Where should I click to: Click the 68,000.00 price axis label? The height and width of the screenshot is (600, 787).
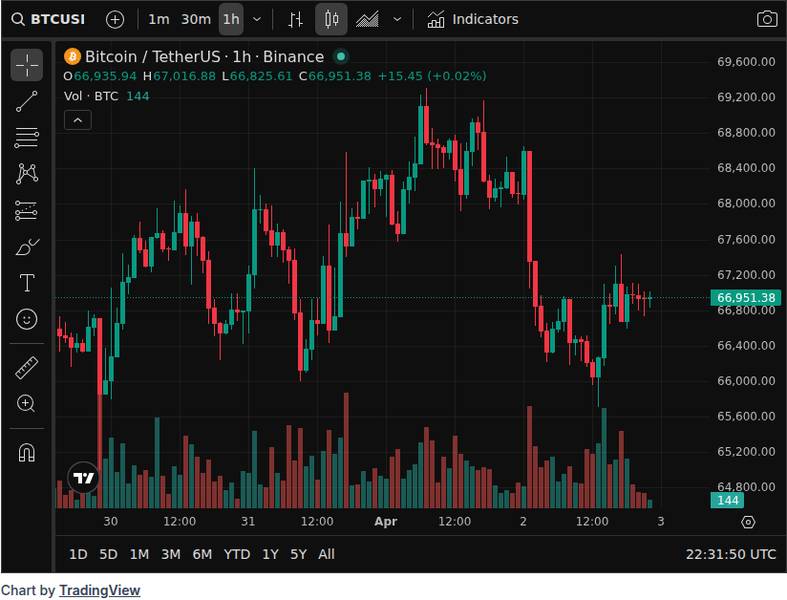click(x=746, y=203)
